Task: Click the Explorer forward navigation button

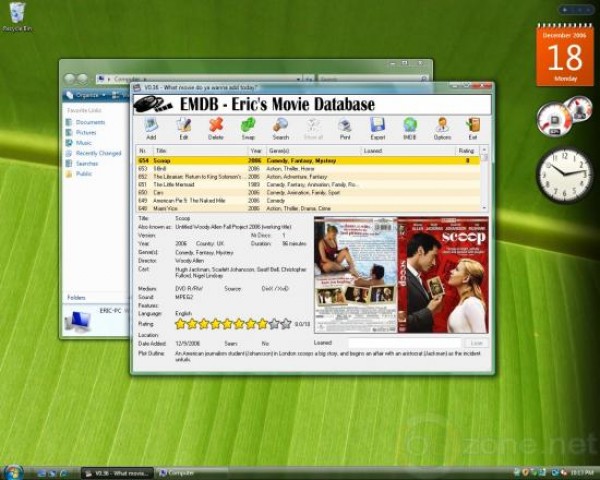Action: pyautogui.click(x=82, y=79)
